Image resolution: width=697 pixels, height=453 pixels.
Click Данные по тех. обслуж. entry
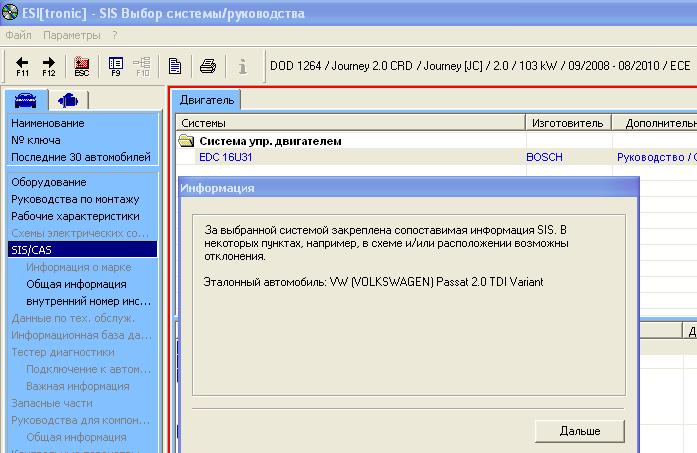[73, 318]
